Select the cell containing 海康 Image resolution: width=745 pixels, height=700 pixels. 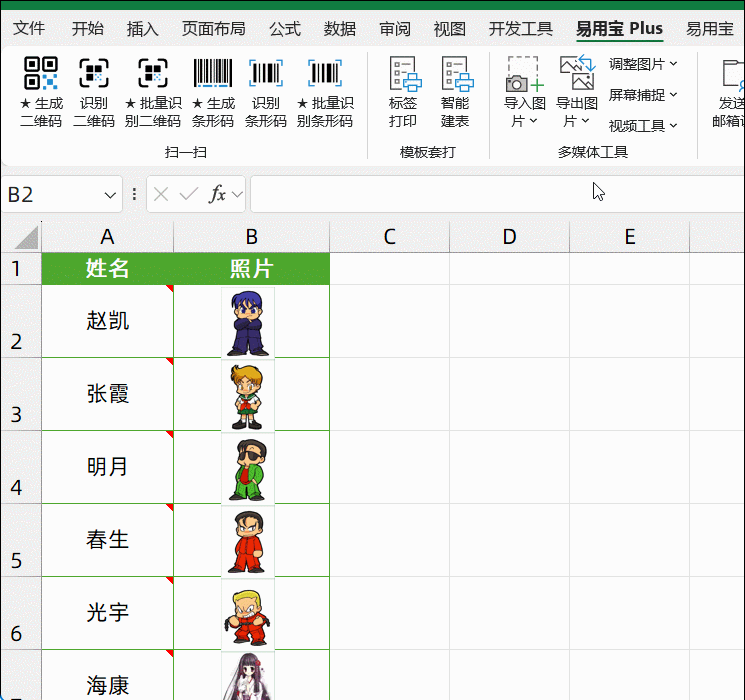(107, 675)
